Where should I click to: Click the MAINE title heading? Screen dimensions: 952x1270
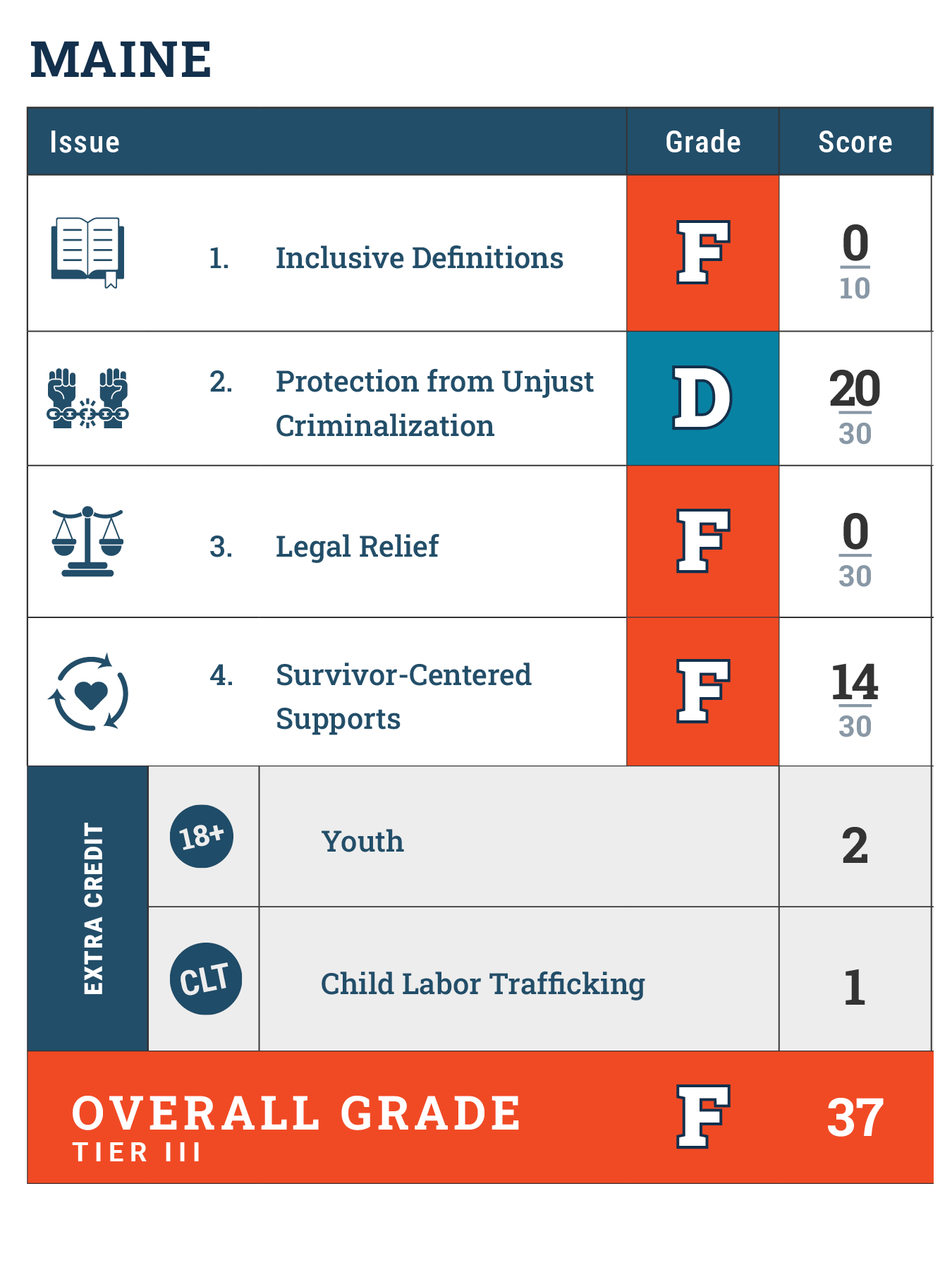coord(121,59)
